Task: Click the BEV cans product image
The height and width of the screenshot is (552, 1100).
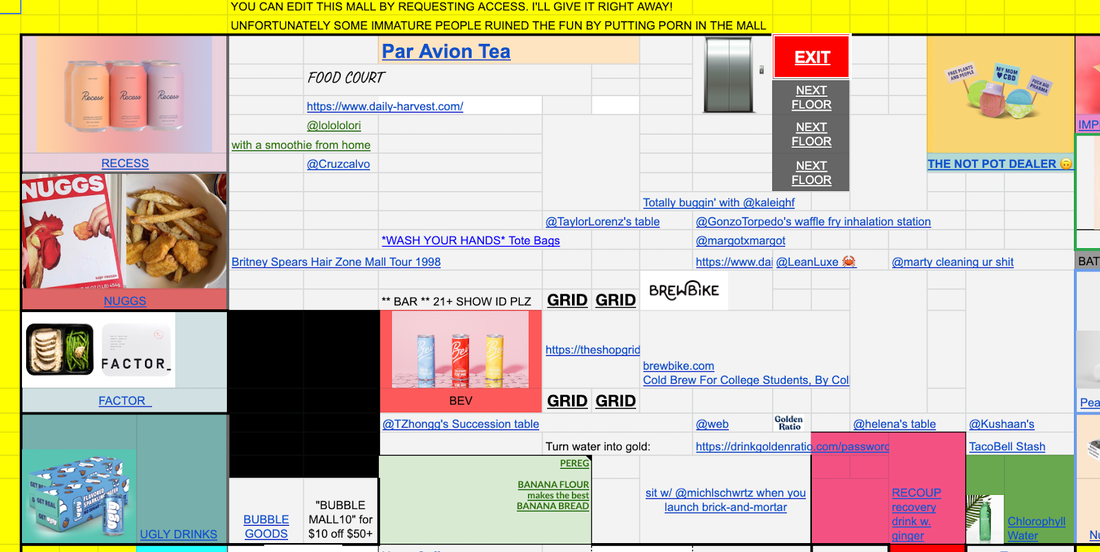Action: (x=460, y=351)
